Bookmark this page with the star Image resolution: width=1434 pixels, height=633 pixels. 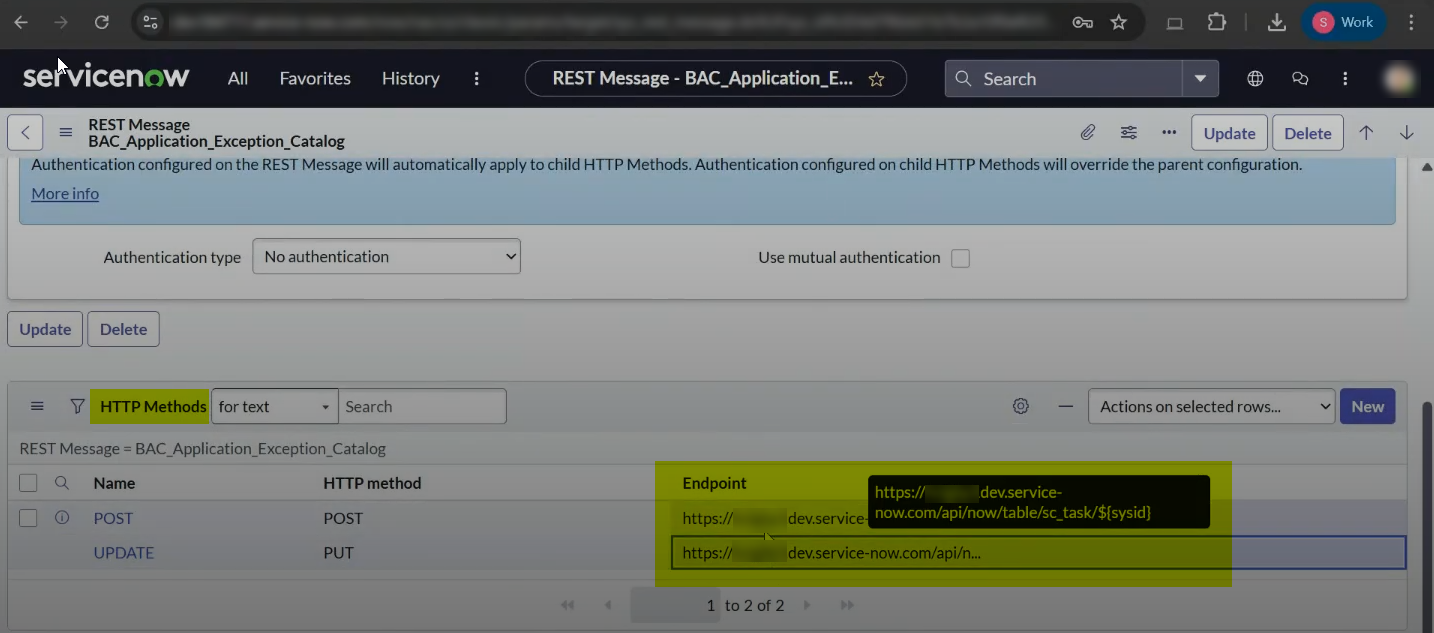[1119, 22]
